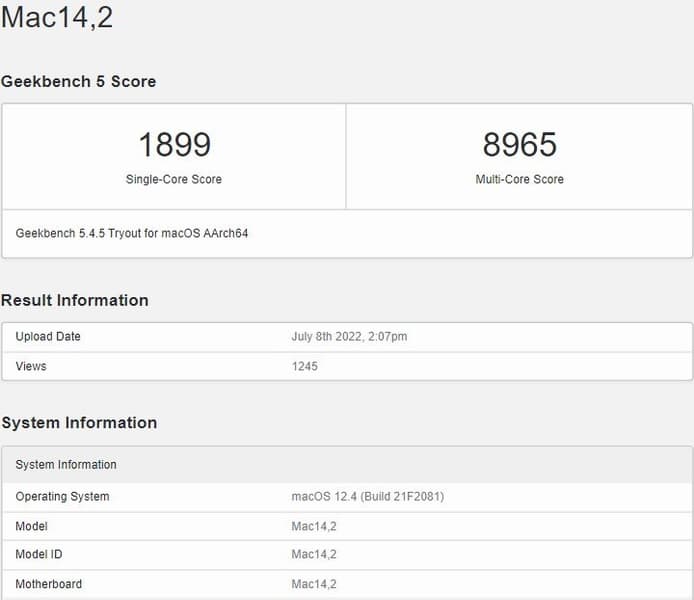Click the Single-Core Score label
This screenshot has height=600, width=694.
tap(174, 179)
